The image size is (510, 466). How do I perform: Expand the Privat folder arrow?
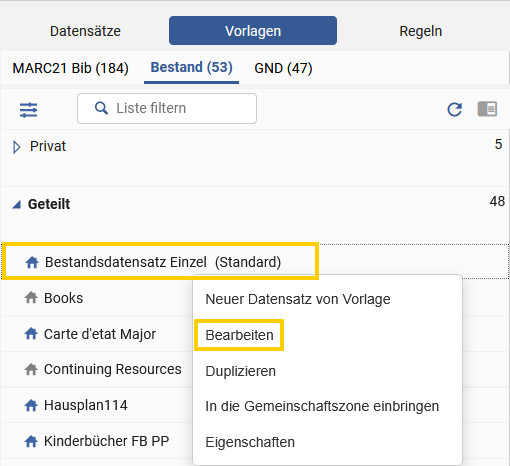16,147
